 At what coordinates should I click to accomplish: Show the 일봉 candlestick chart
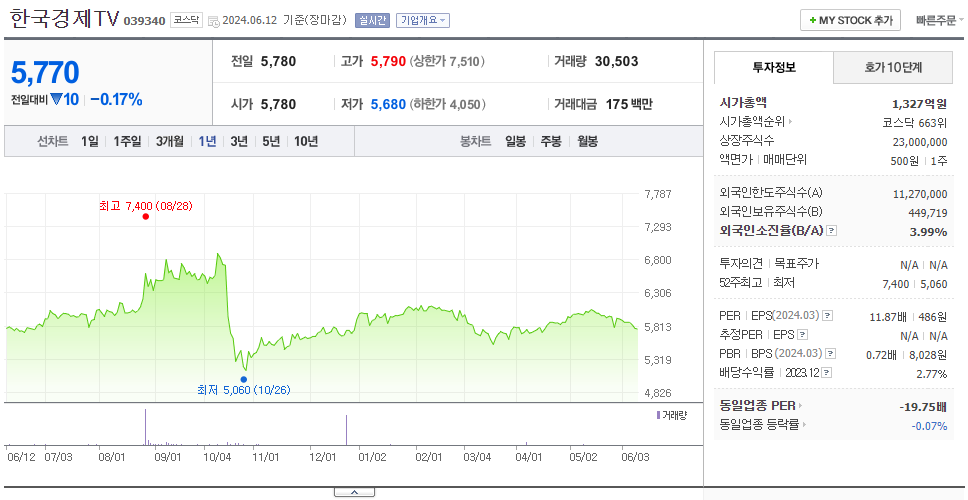point(515,141)
